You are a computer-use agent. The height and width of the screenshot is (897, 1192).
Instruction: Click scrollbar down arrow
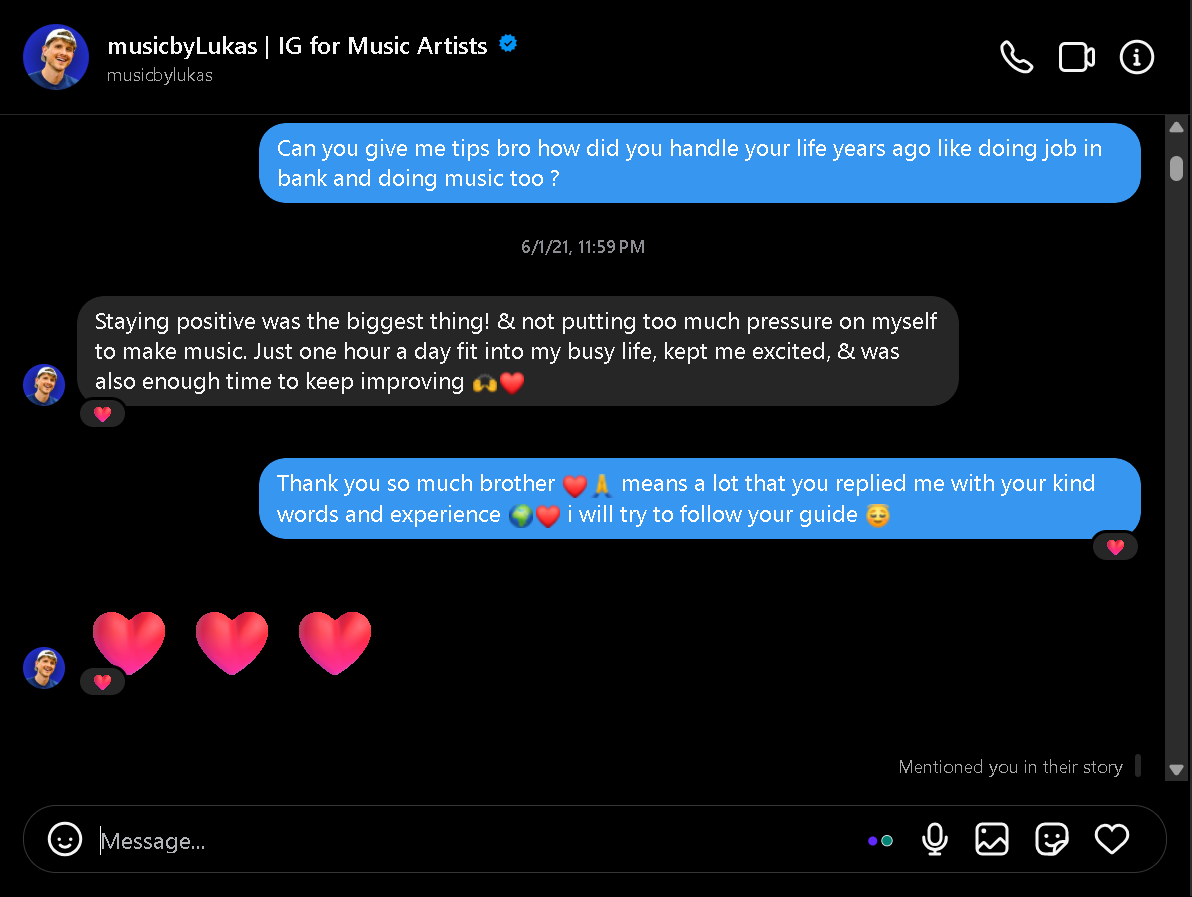[1176, 770]
